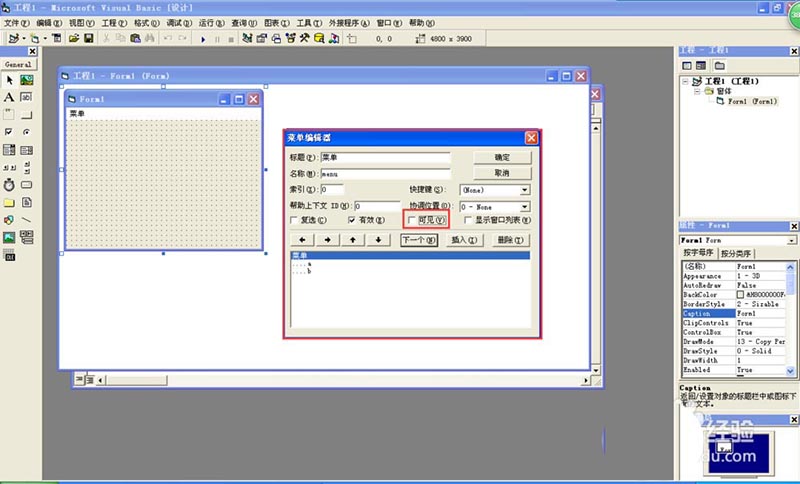Toggle the 可见(V) checkbox
Screen dimensions: 800x484
click(x=412, y=220)
